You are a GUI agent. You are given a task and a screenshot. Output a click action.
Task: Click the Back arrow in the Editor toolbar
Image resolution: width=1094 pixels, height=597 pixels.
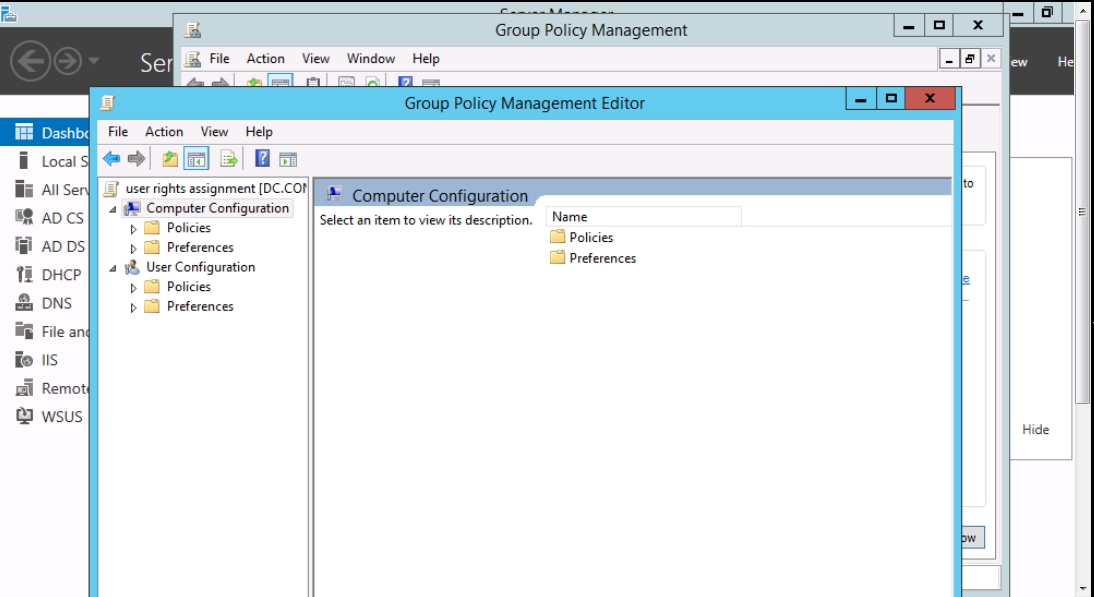pyautogui.click(x=112, y=159)
